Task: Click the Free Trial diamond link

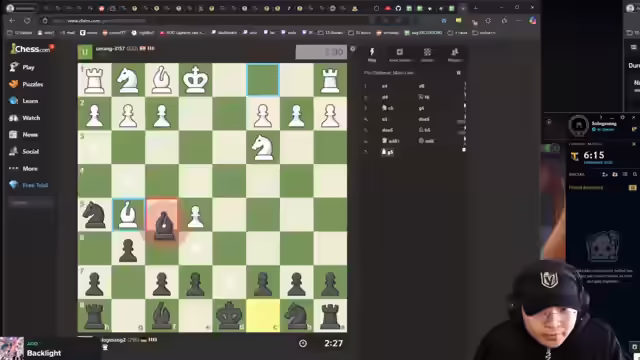Action: (x=29, y=185)
